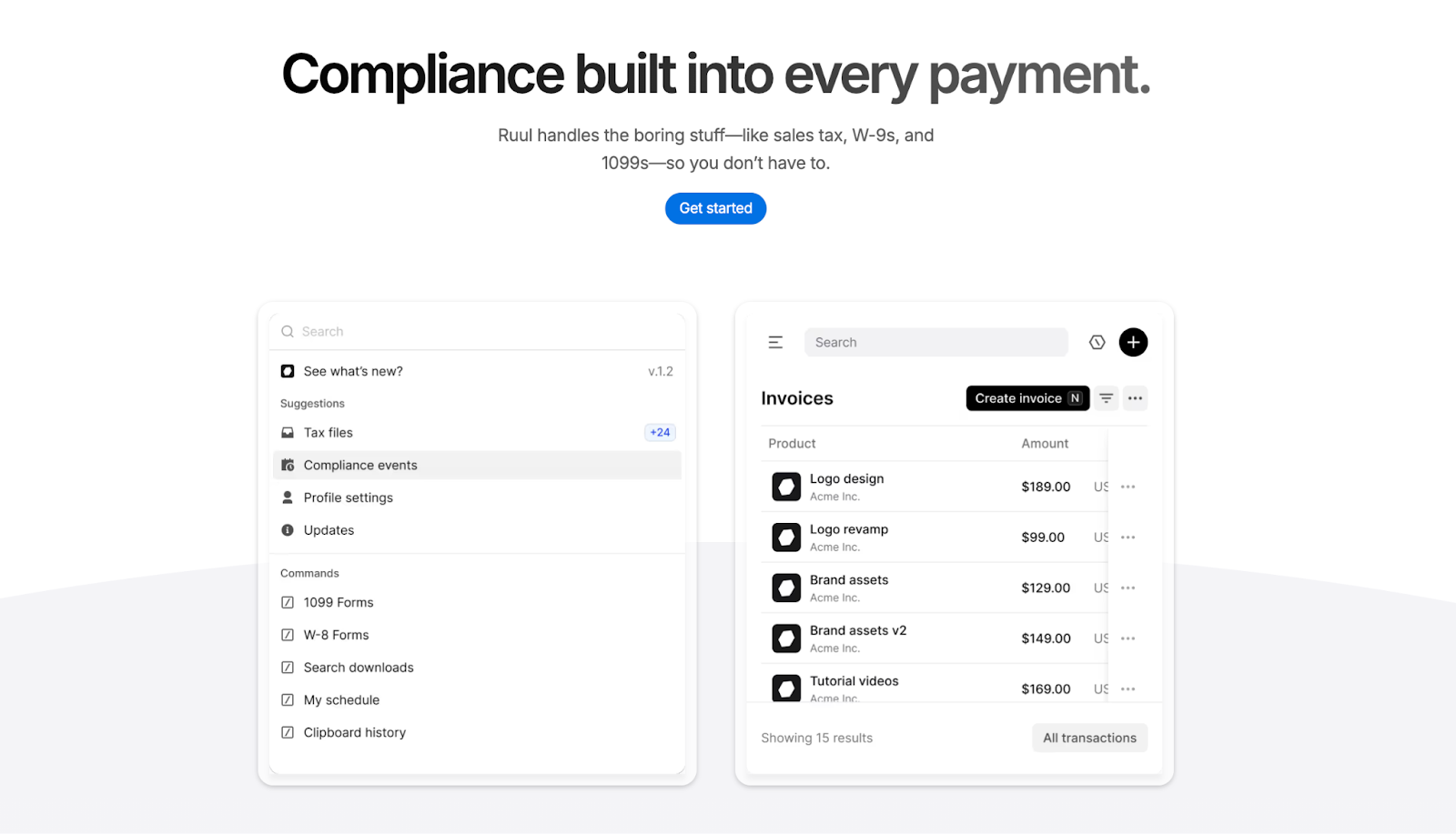
Task: Select Tax files suggestion
Action: click(x=477, y=433)
